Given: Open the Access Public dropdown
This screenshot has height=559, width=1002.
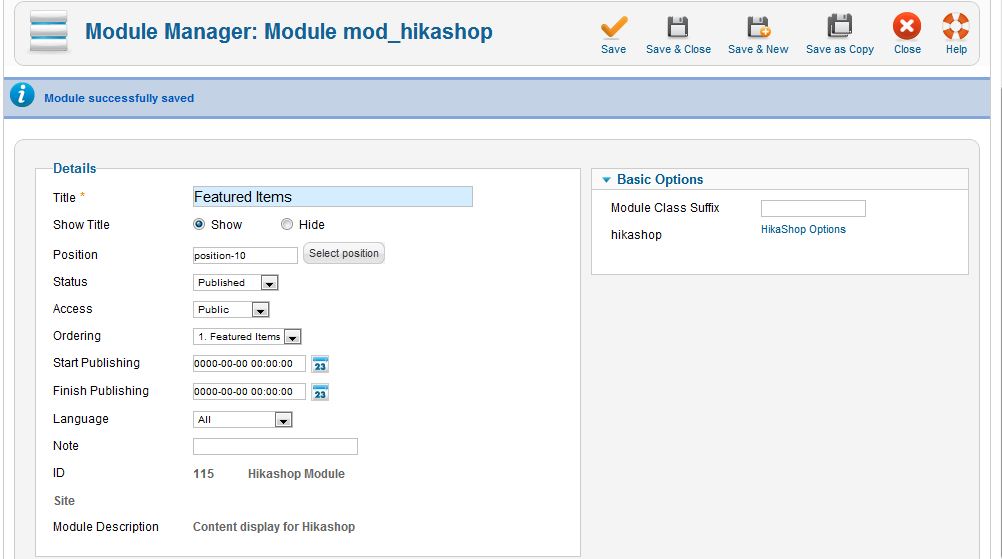Looking at the screenshot, I should 231,310.
